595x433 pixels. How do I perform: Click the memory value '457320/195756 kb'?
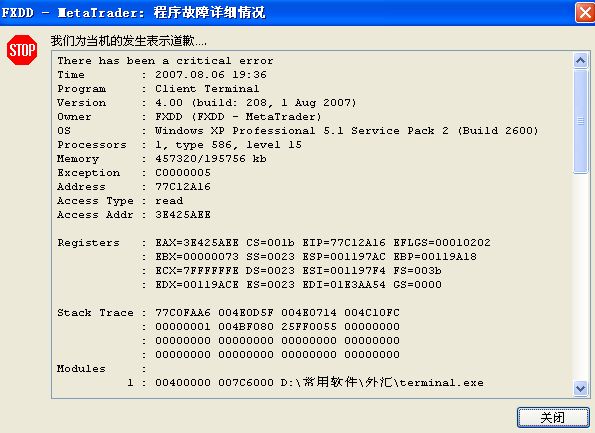point(211,159)
